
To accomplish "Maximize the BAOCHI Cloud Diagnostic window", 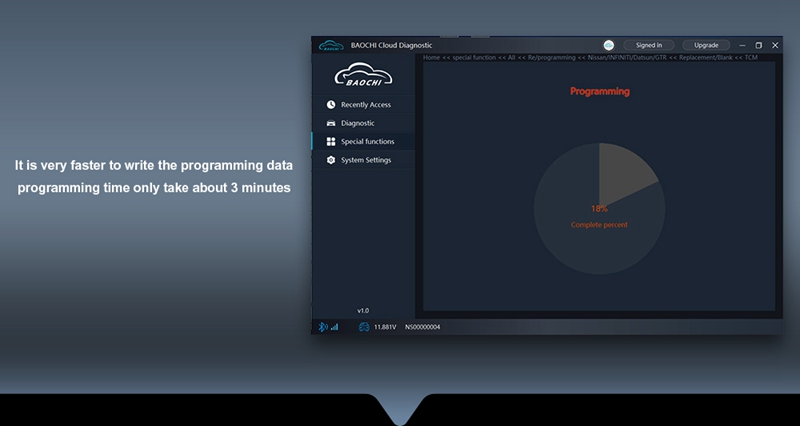I will pyautogui.click(x=758, y=45).
